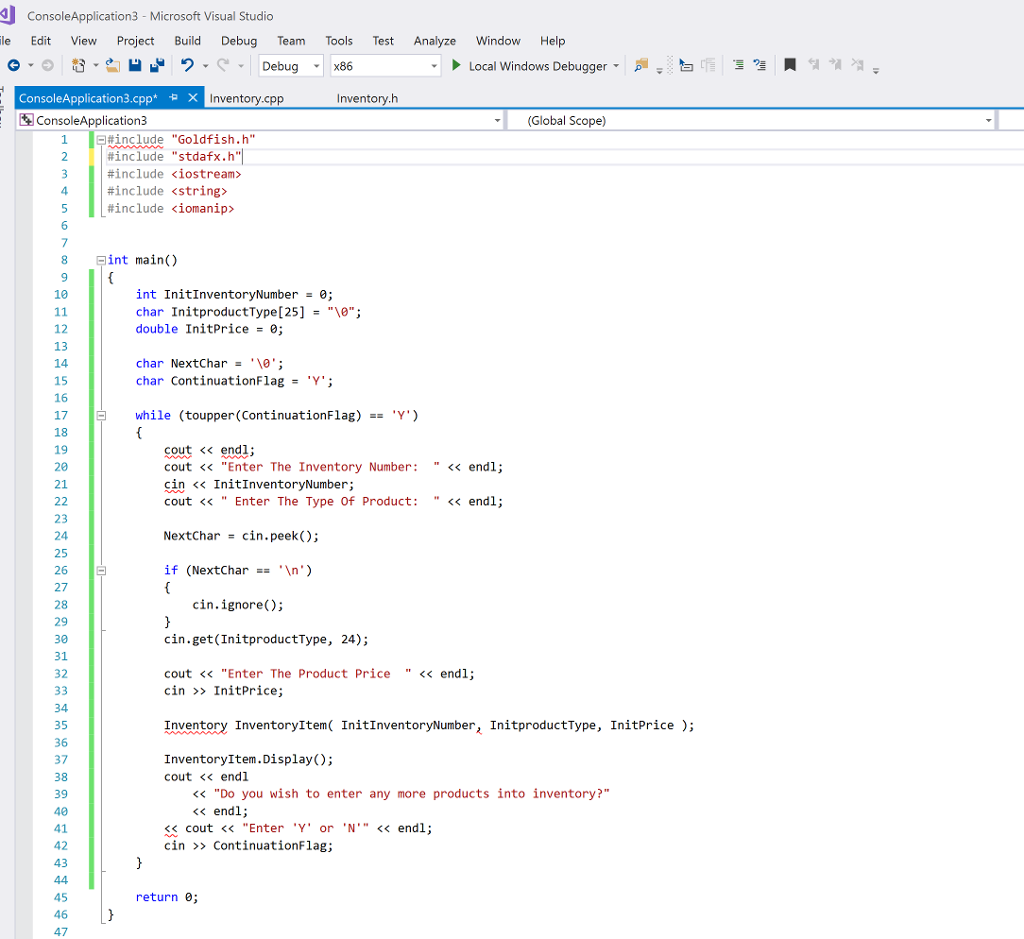Start debugging with the green play icon
Image resolution: width=1024 pixels, height=939 pixels.
[x=456, y=65]
